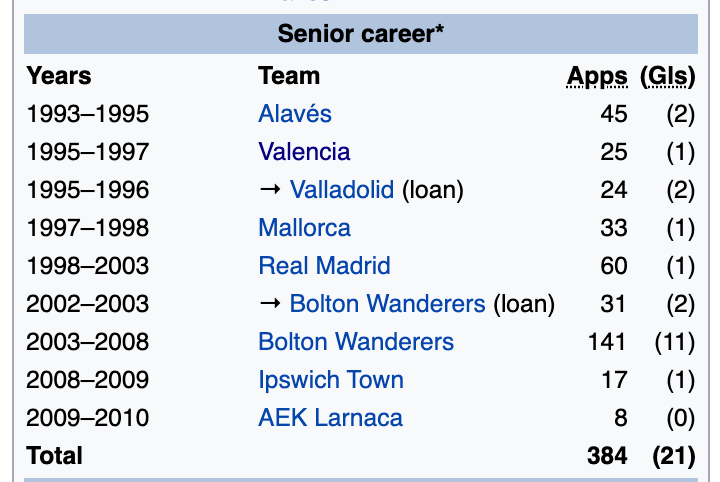Open the Real Madrid link
The image size is (720, 482).
324,266
